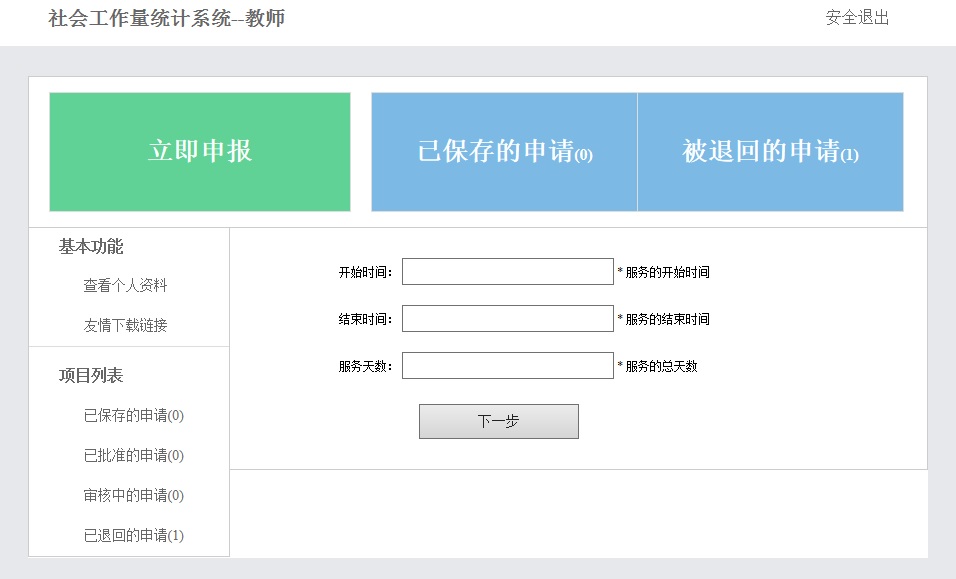Screen dimensions: 956x579
Task: Select 已批准的申请(0) in the sidebar
Action: (134, 455)
